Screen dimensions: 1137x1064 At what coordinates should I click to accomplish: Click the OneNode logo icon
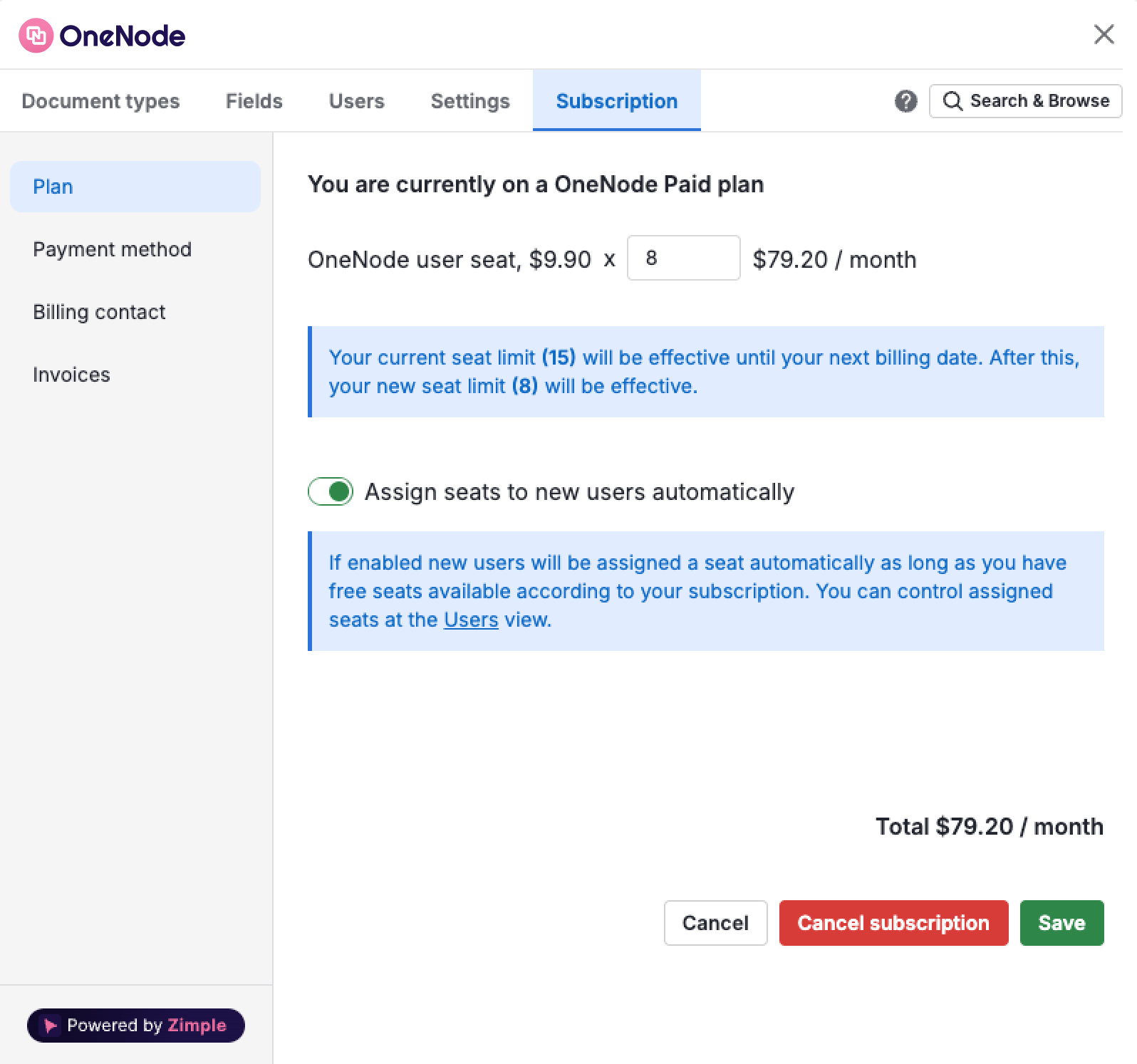coord(36,36)
